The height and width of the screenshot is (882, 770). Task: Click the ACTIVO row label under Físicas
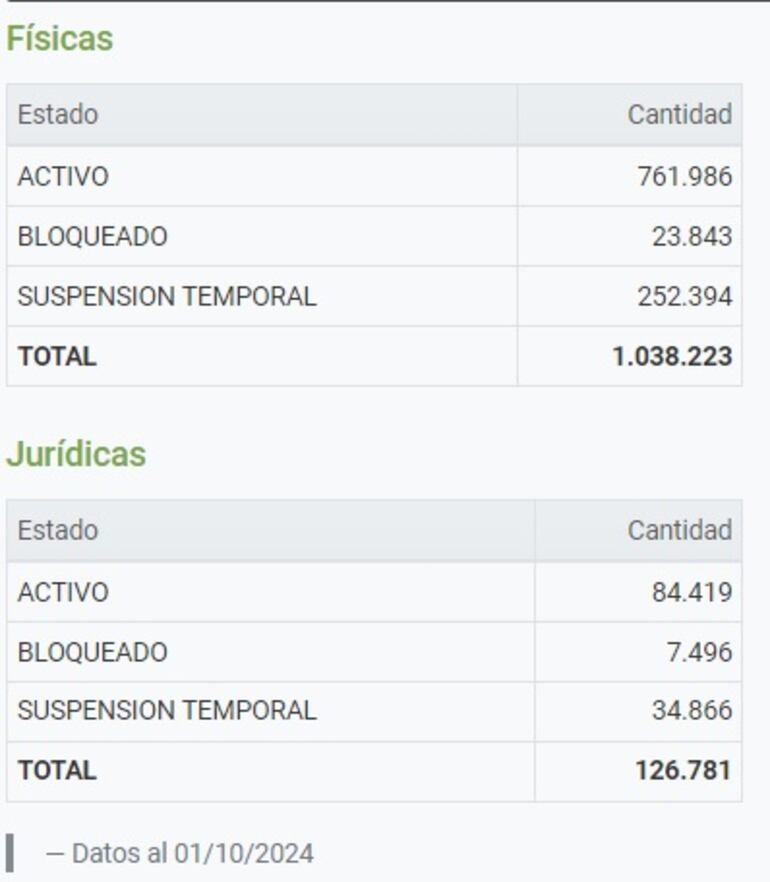(x=63, y=177)
